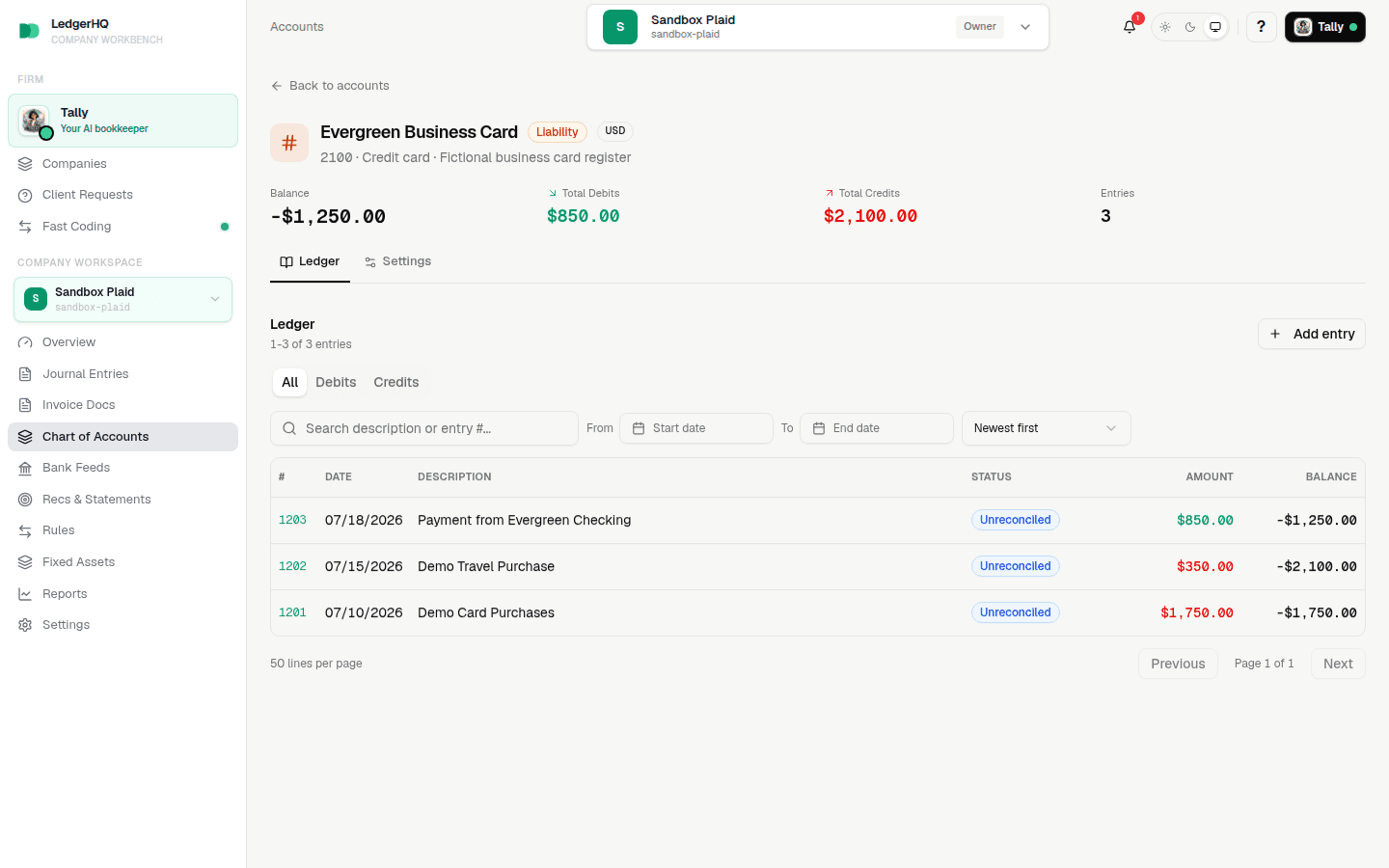Expand Sandbox Plaid workspace selector in sidebar
Screen dimensions: 1389x868
coord(123,299)
